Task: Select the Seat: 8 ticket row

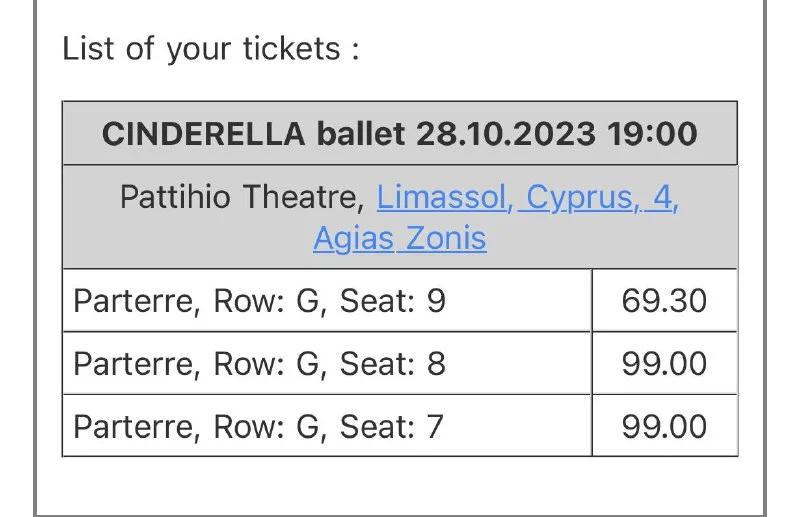Action: (326, 363)
